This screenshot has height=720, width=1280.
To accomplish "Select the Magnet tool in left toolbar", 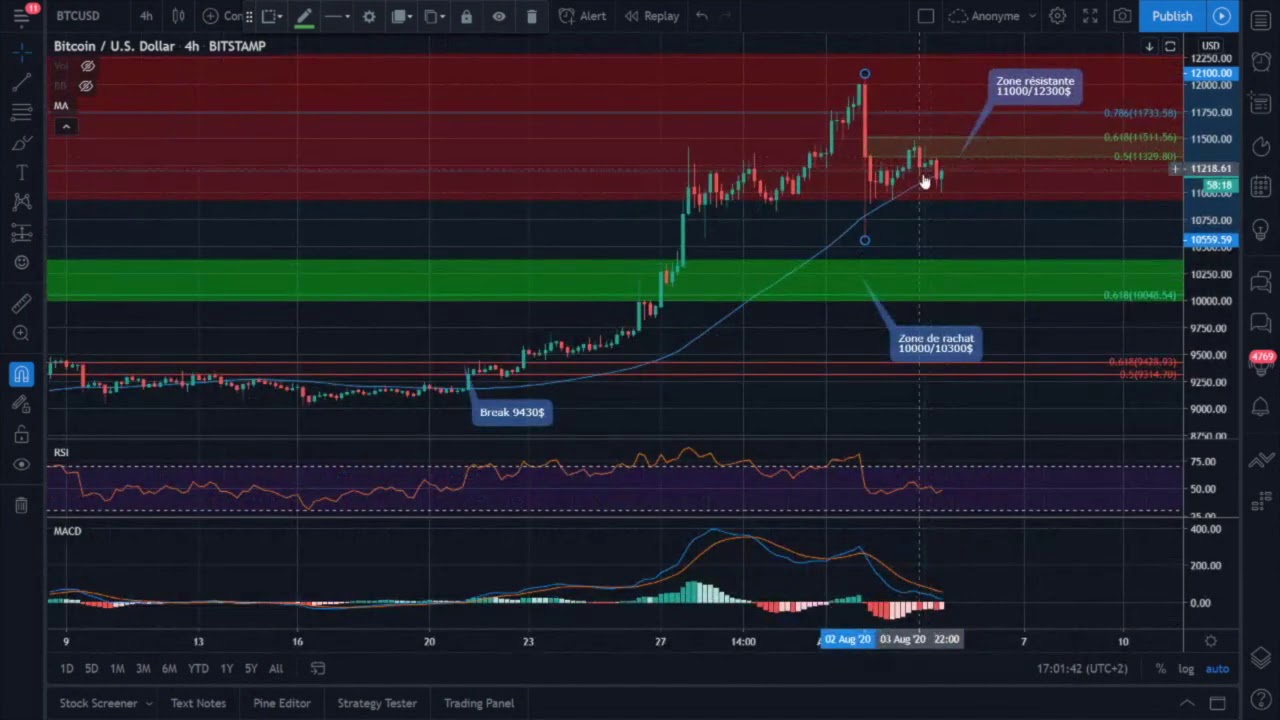I will (x=22, y=373).
